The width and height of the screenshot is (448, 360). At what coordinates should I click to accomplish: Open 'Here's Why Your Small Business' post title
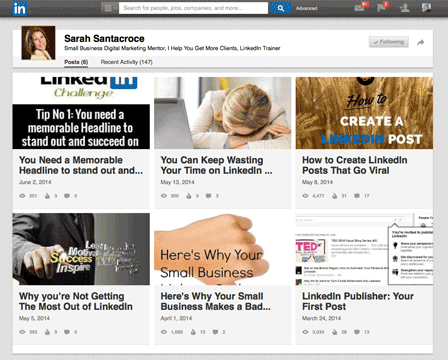pyautogui.click(x=215, y=301)
